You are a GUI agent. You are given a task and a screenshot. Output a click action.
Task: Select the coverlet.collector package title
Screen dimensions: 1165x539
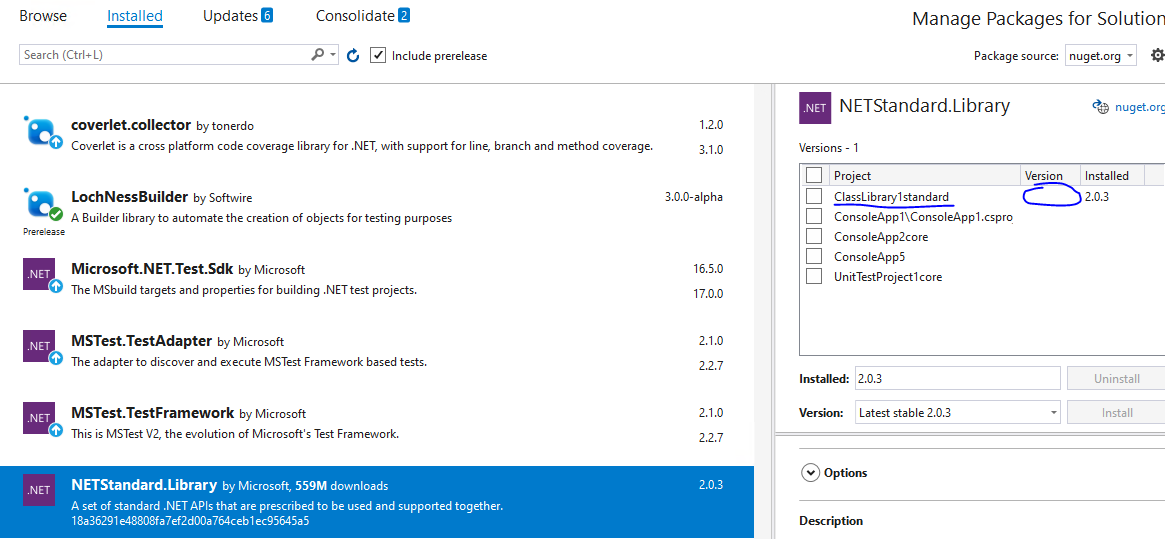131,125
